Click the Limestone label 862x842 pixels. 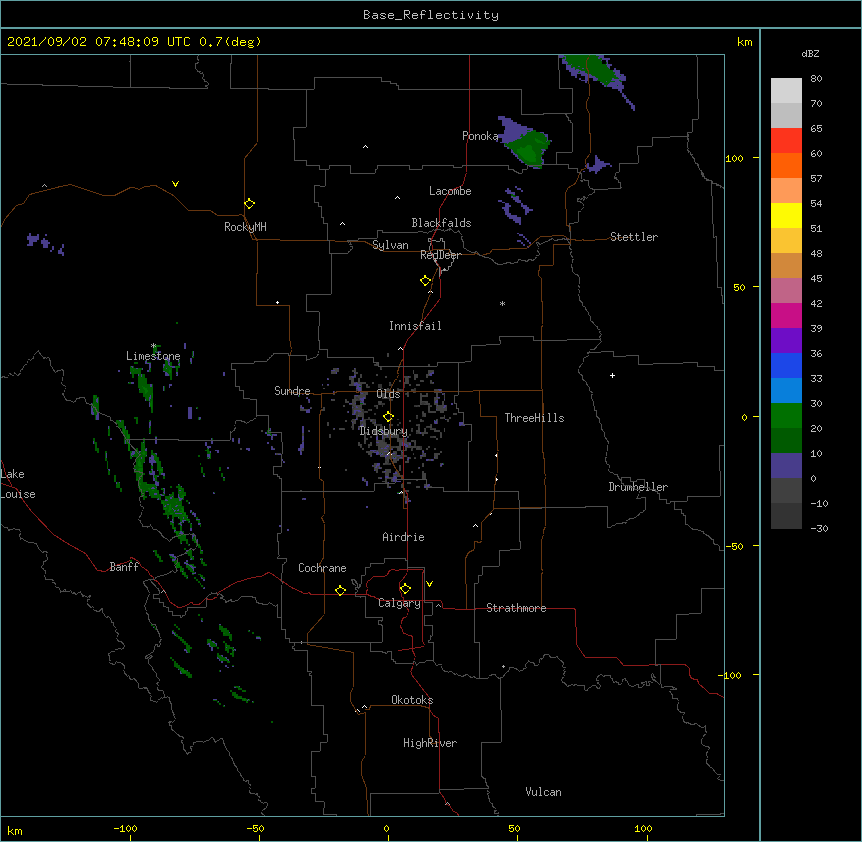[x=153, y=356]
